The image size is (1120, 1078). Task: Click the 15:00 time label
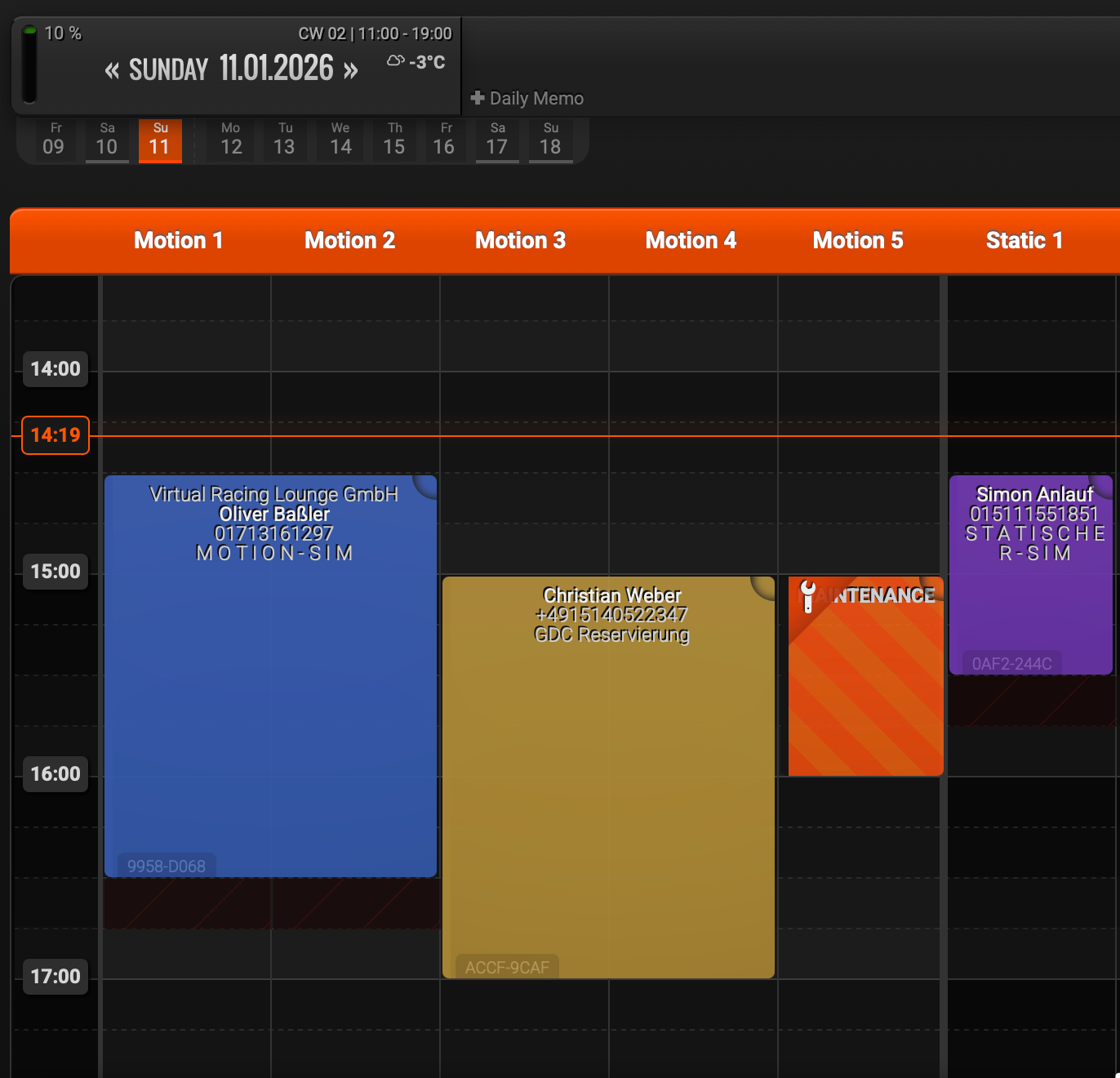point(56,572)
